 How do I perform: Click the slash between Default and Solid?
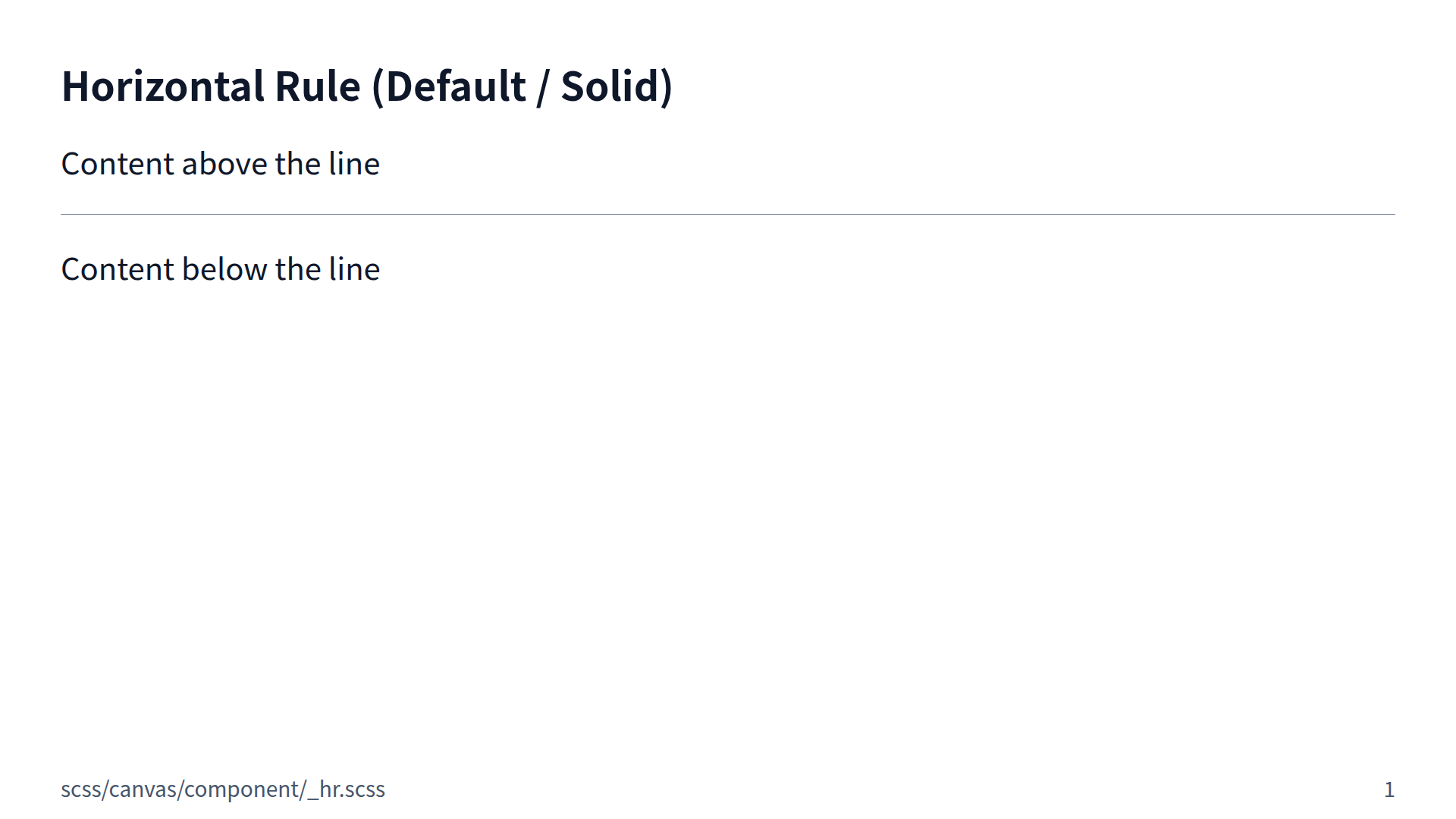pos(542,86)
